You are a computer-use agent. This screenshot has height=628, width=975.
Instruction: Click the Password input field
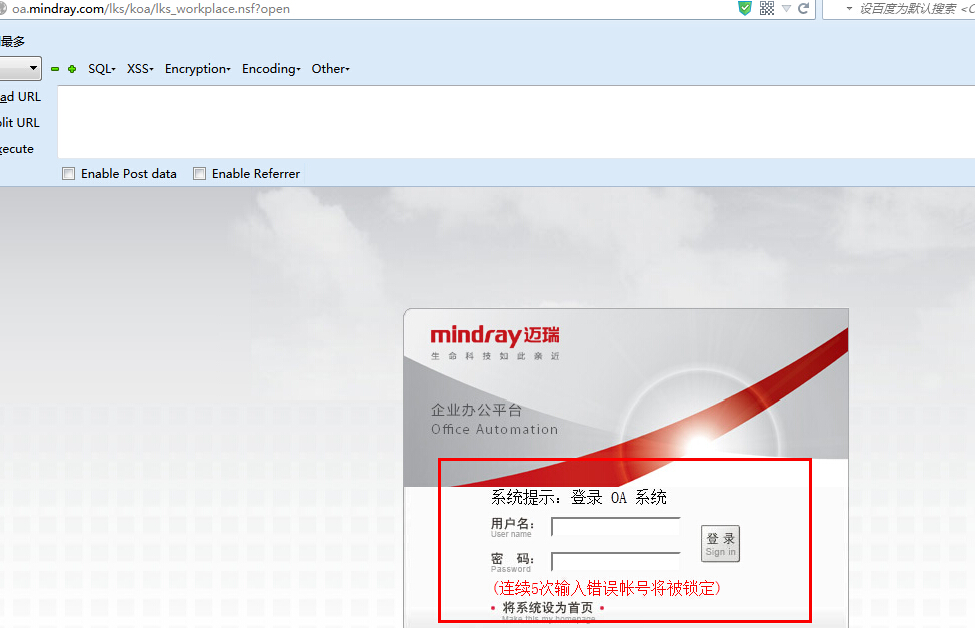(616, 561)
